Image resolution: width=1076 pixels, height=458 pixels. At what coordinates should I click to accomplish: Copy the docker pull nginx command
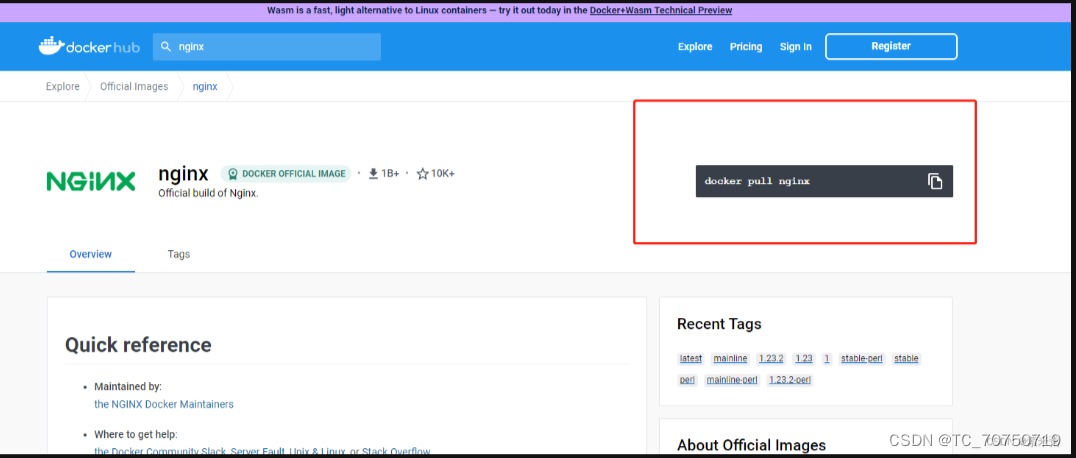click(x=935, y=181)
